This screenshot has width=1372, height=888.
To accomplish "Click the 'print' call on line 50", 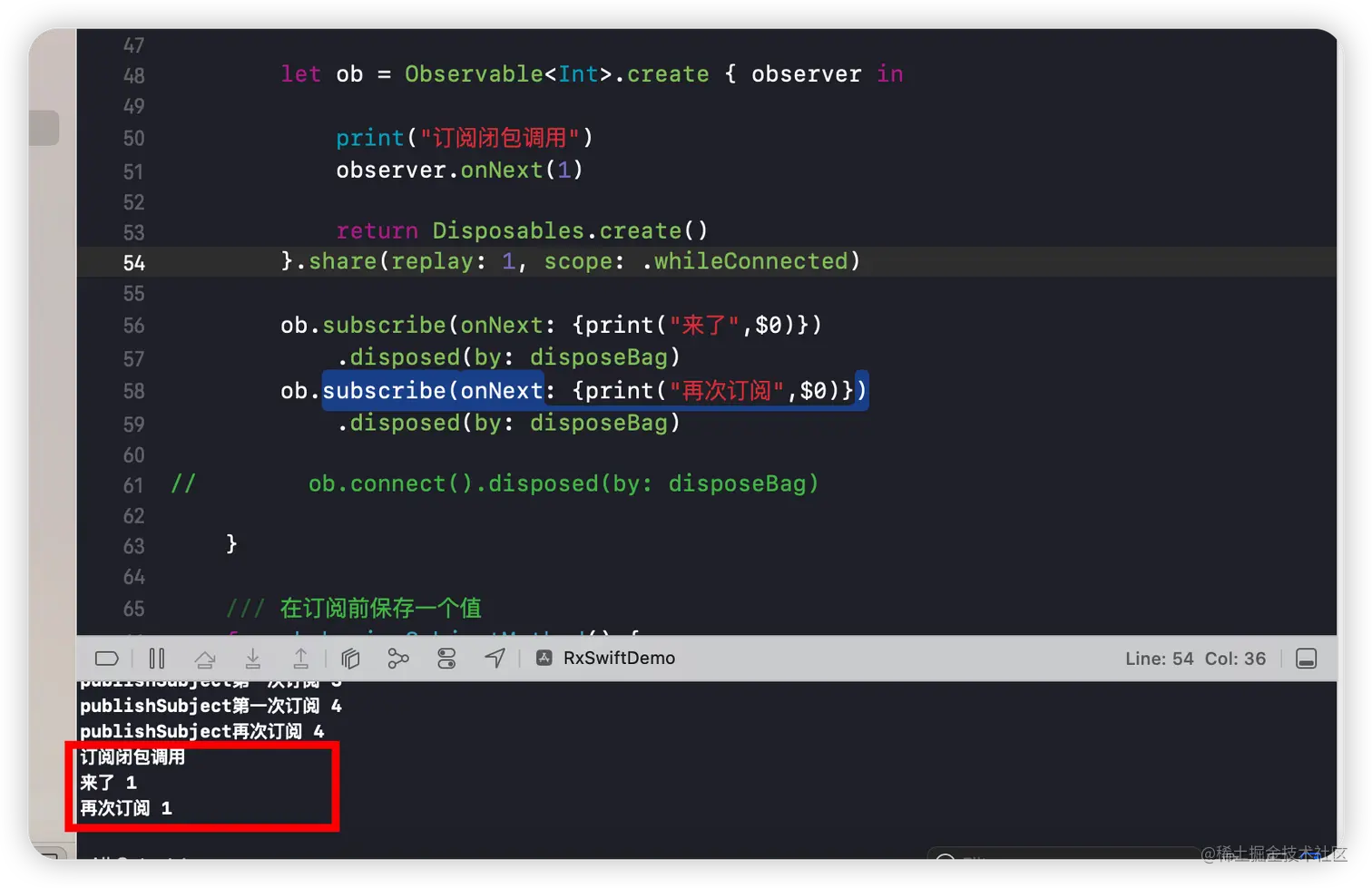I will [370, 138].
